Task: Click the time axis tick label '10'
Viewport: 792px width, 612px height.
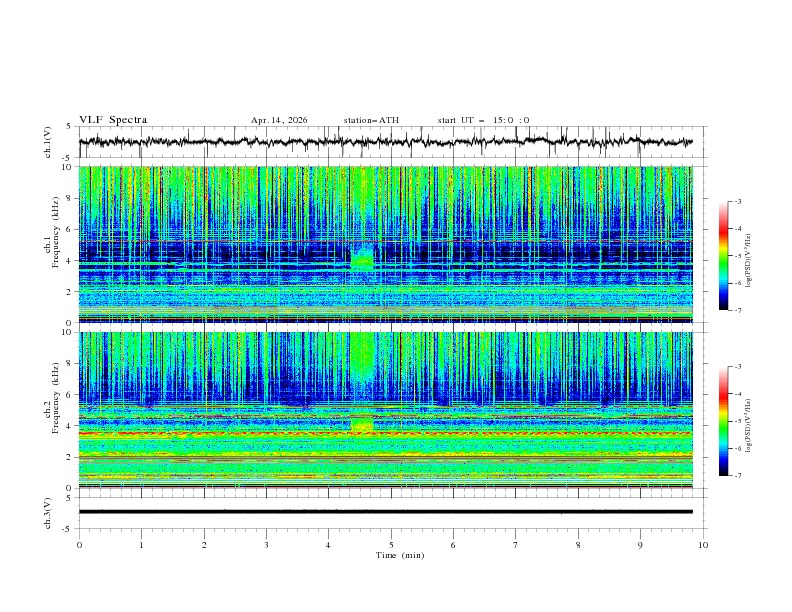Action: tap(703, 545)
